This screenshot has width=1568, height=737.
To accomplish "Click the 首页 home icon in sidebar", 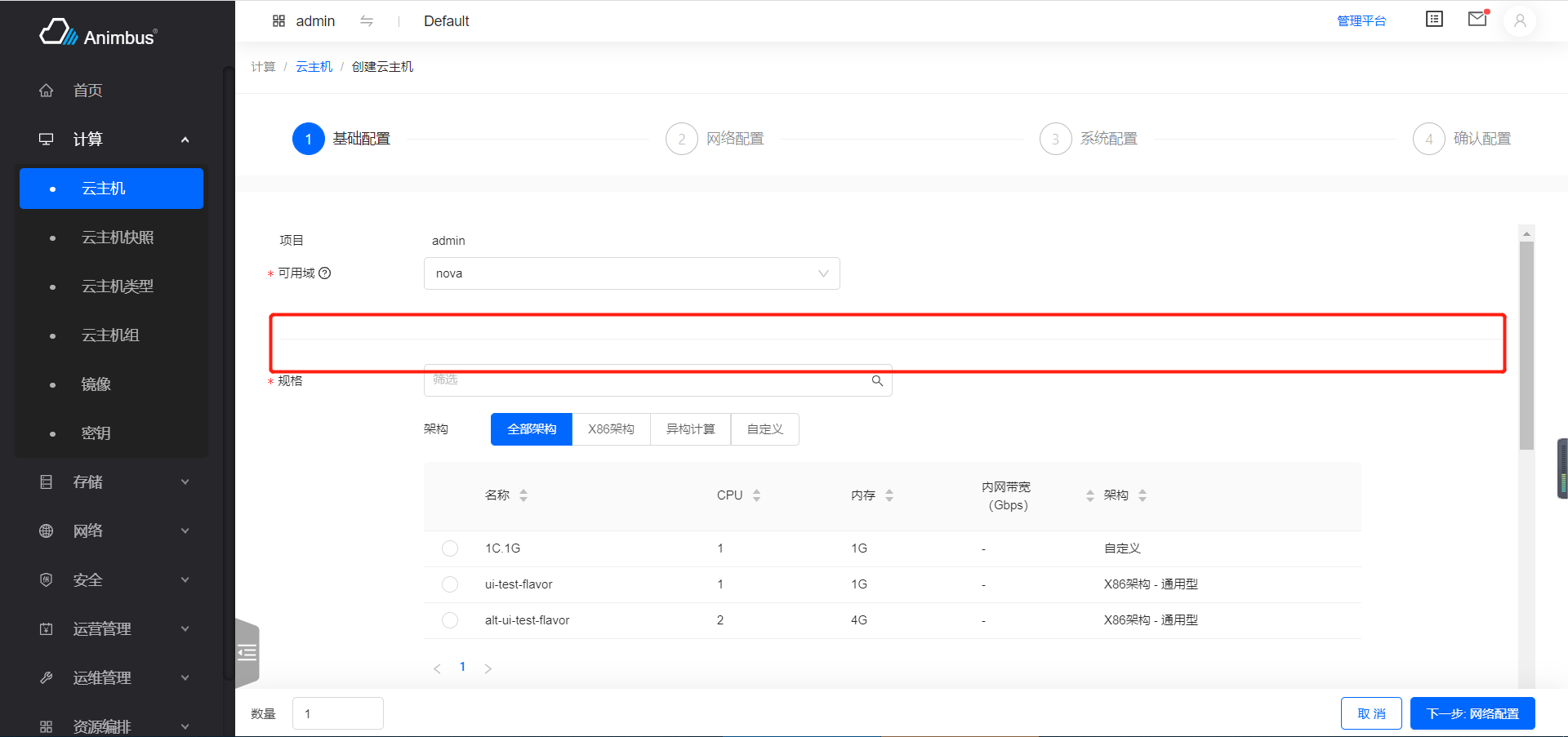I will [x=47, y=91].
